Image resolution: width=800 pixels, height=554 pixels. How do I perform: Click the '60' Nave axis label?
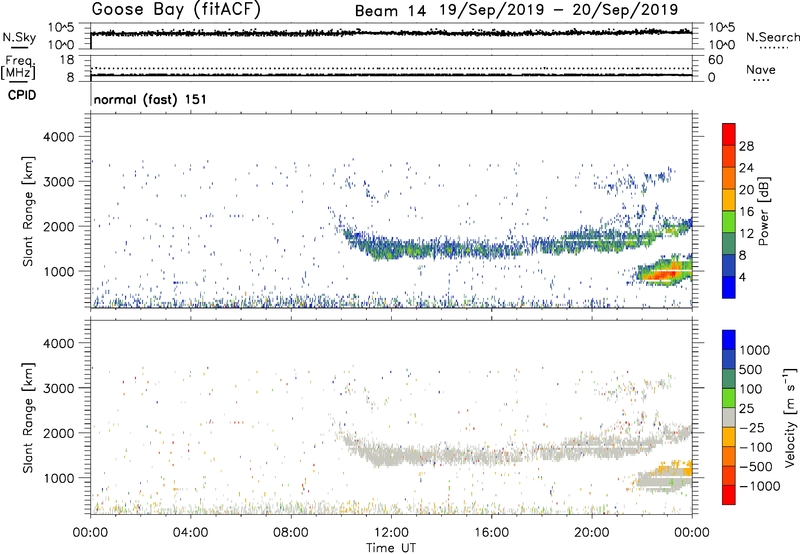tap(716, 60)
